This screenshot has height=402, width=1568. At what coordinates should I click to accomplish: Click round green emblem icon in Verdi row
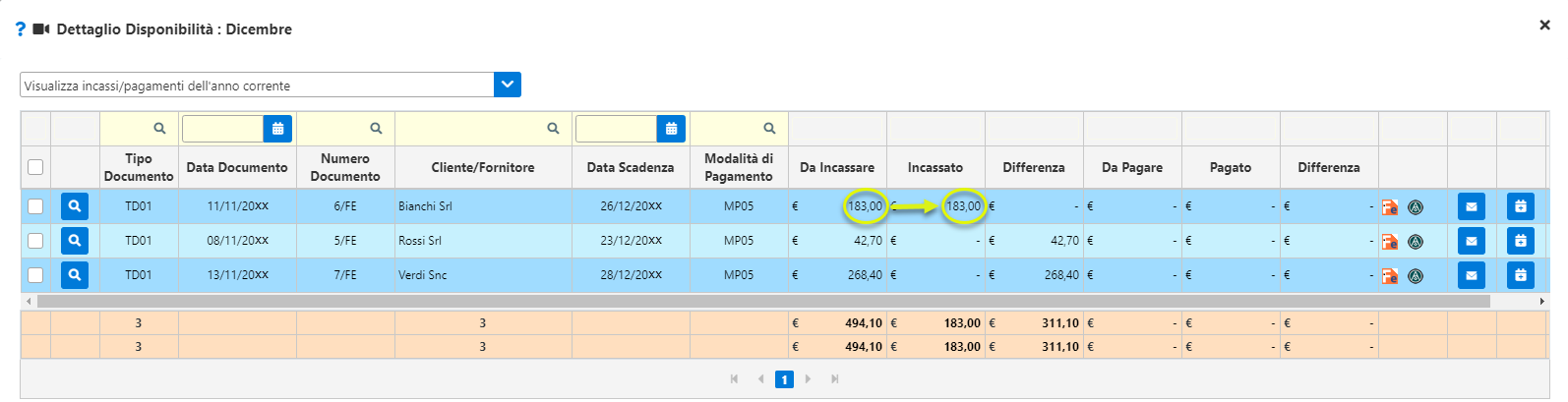click(1416, 276)
